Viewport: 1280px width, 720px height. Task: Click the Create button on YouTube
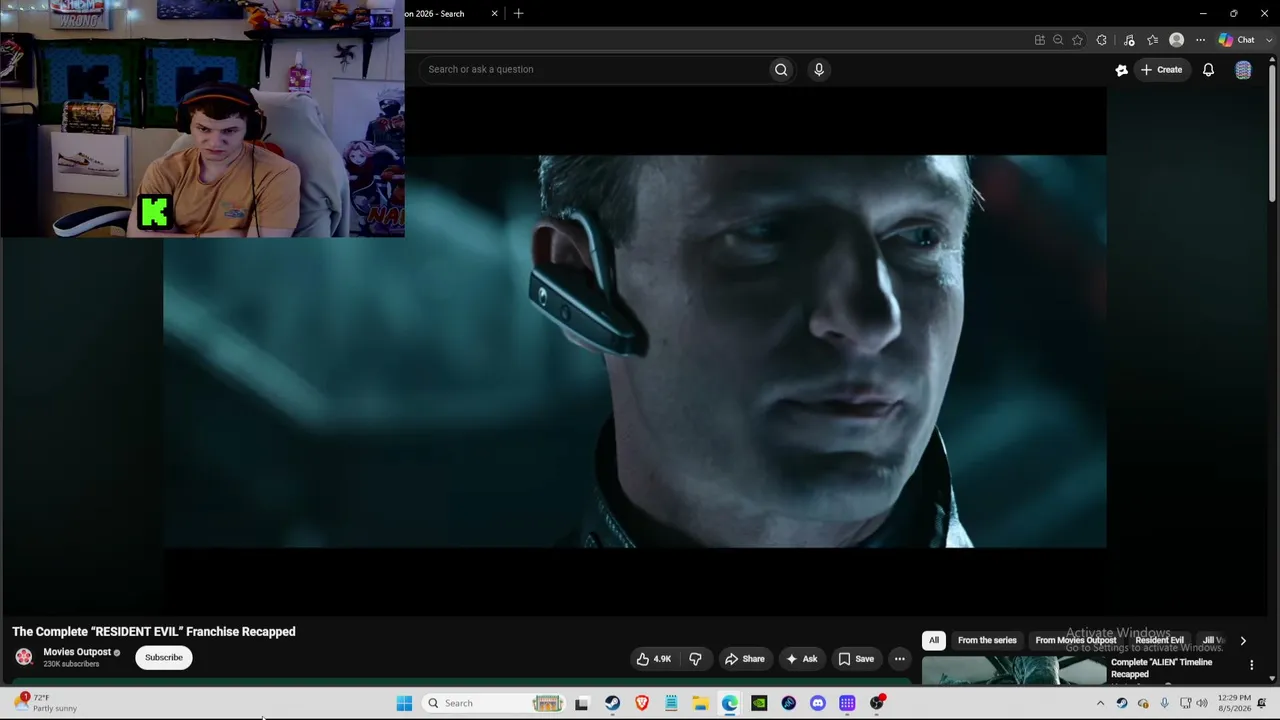[1162, 70]
